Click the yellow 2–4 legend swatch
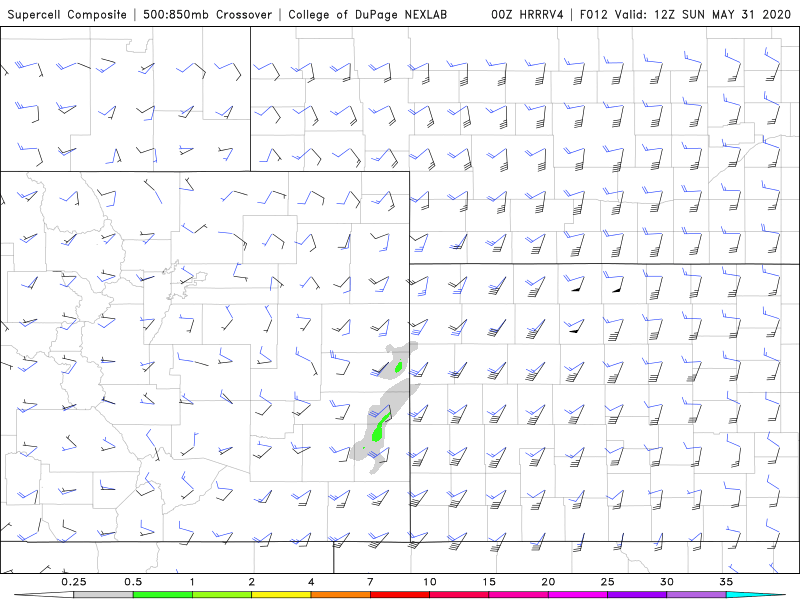800x600 pixels. pyautogui.click(x=281, y=595)
